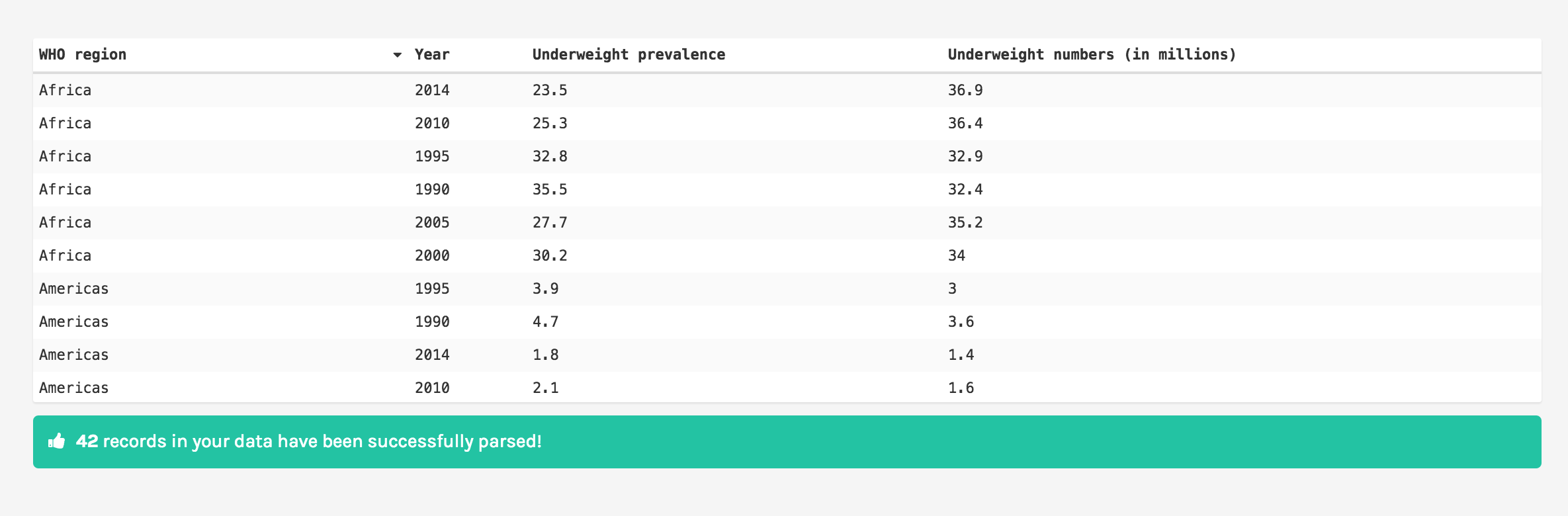This screenshot has width=1568, height=516.
Task: Click the Underweight numbers (in millions) header
Action: click(1091, 55)
